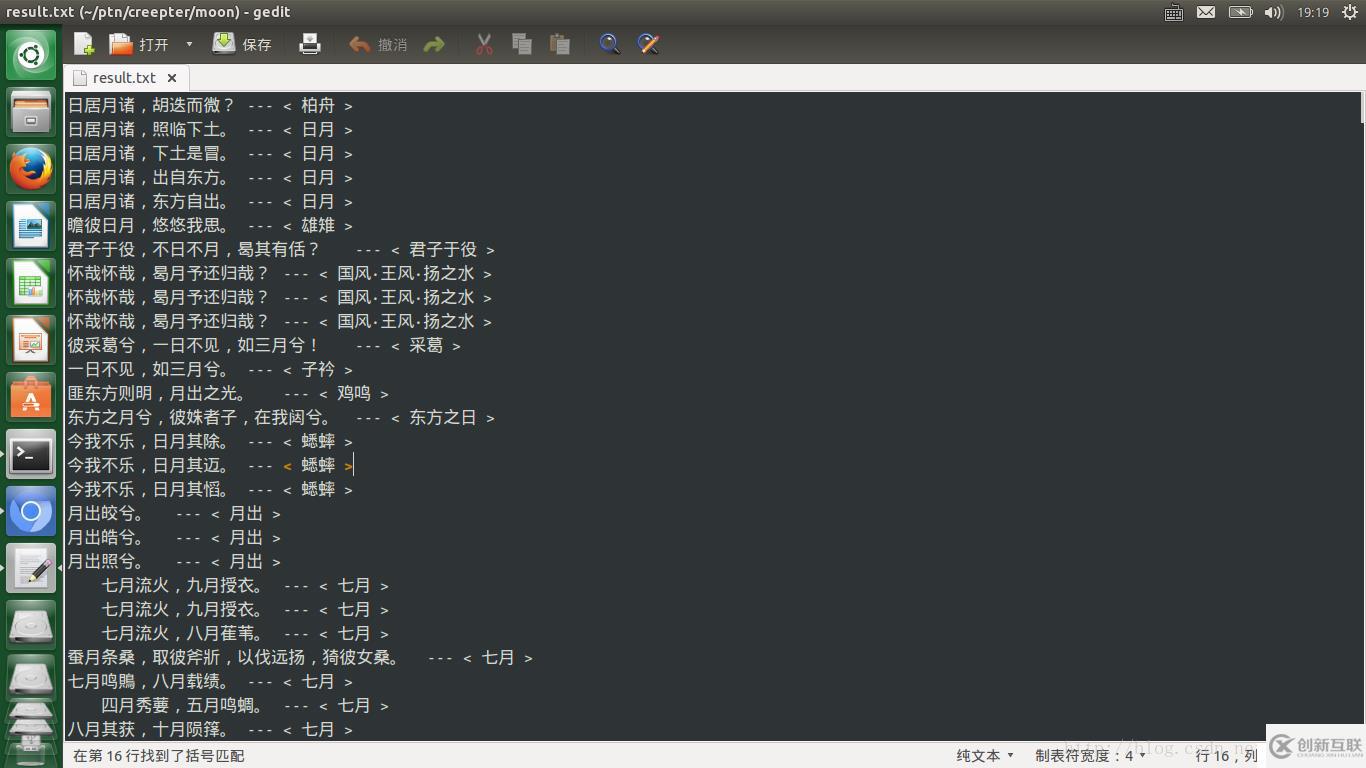Click line 月出照兮。
The image size is (1366, 768).
coord(174,561)
